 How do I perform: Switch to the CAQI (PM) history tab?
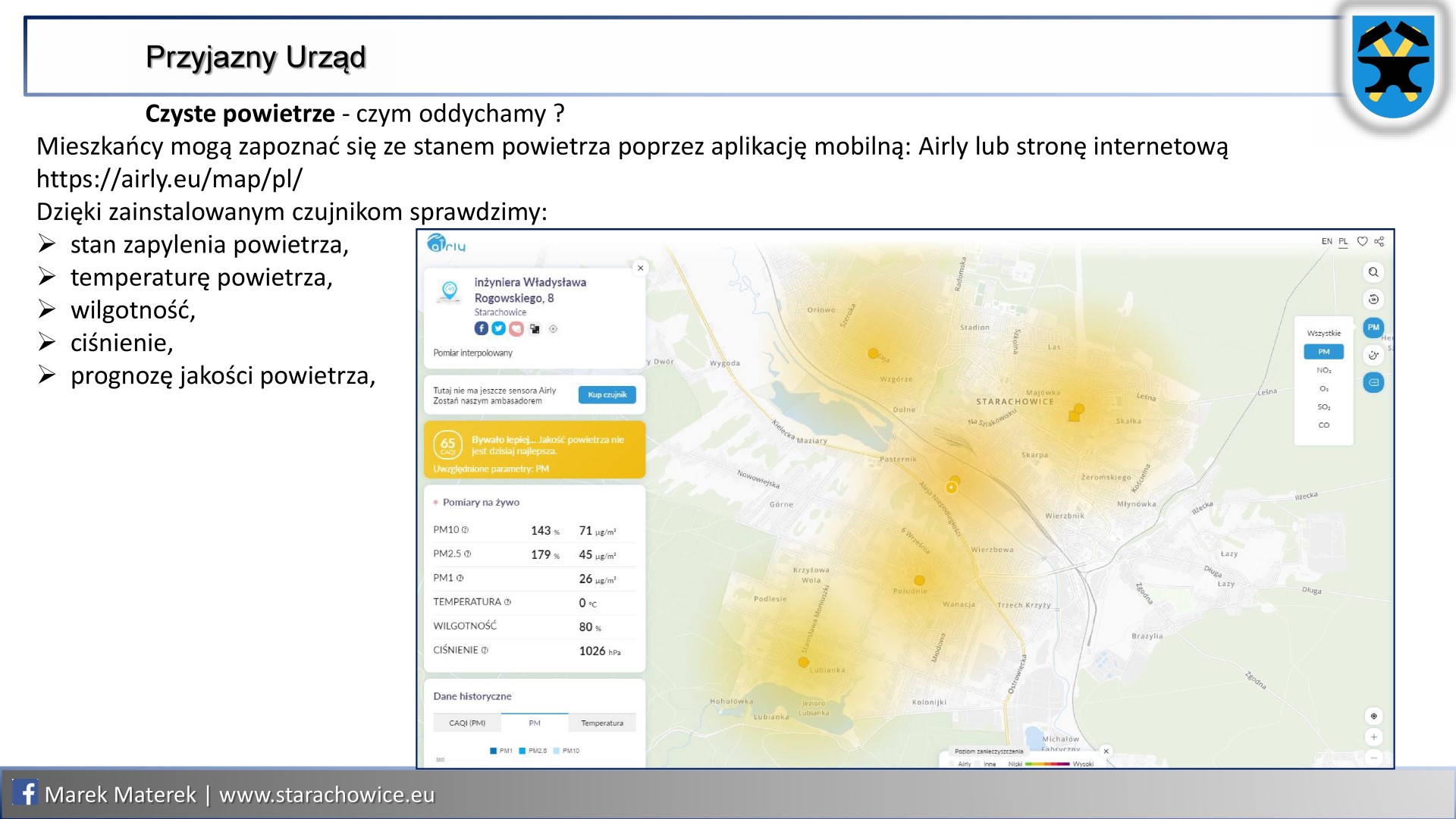click(467, 723)
